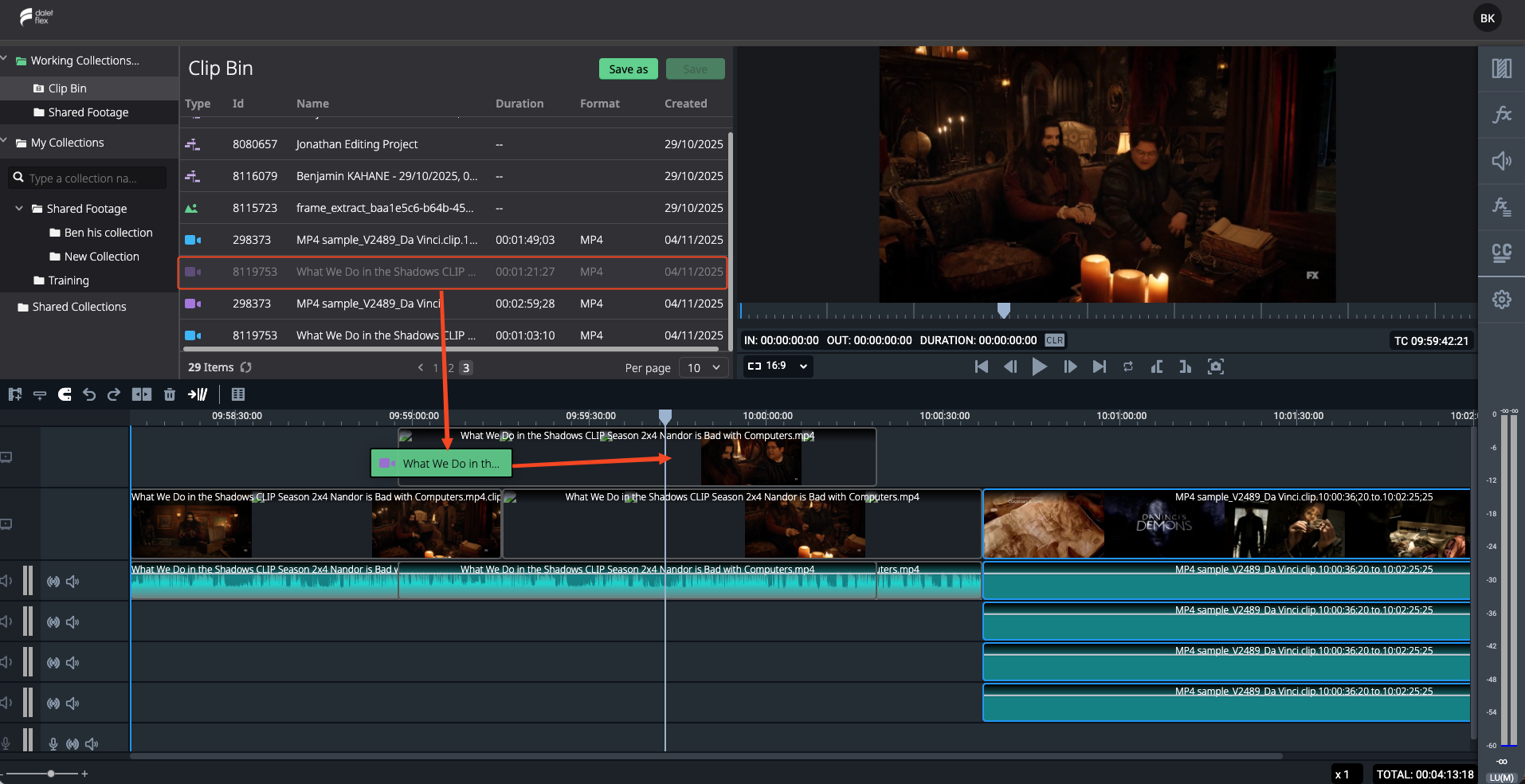Click the CLR button next to duration
The height and width of the screenshot is (784, 1525).
tap(1055, 340)
